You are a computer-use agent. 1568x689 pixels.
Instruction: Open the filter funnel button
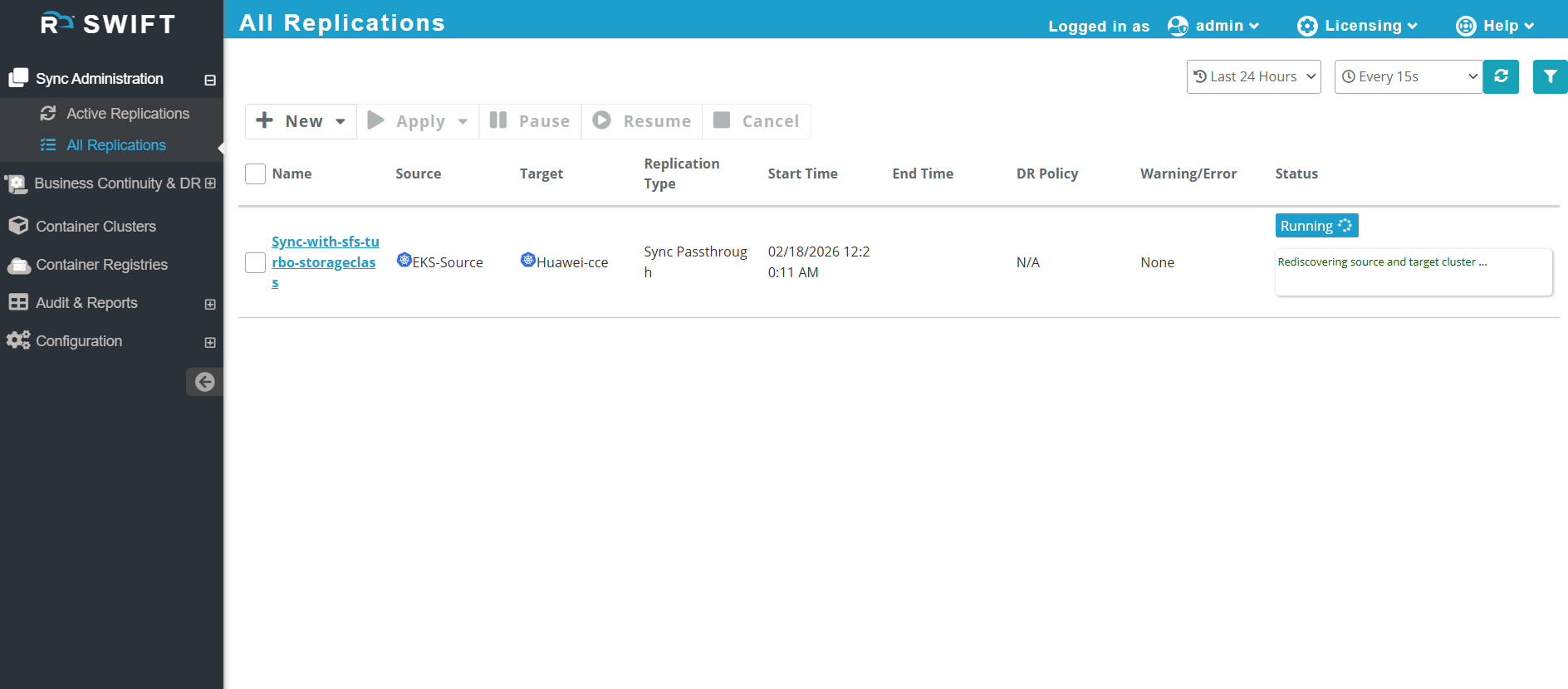coord(1550,76)
